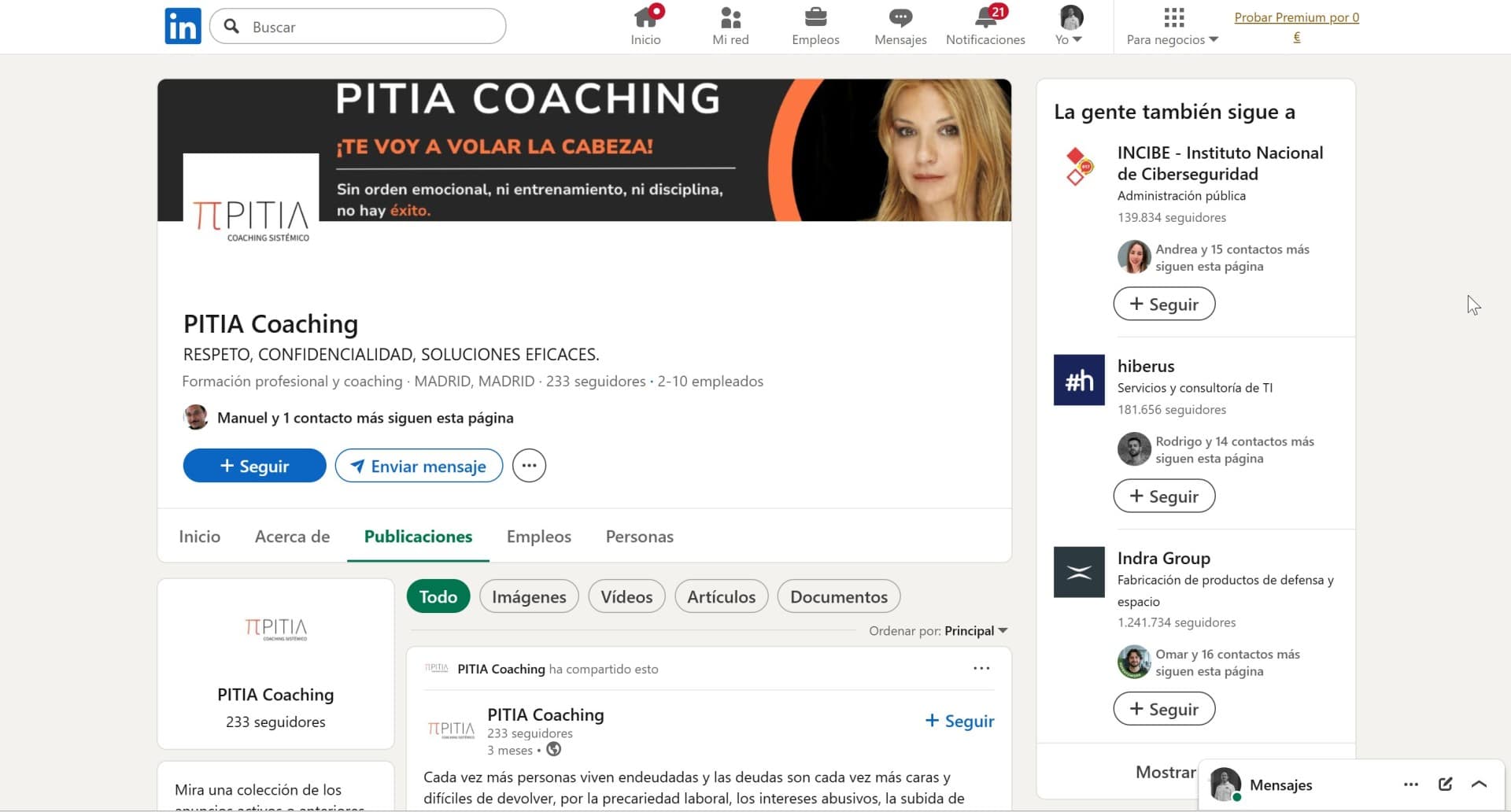Click the Enviar mensaje button
This screenshot has width=1511, height=812.
419,466
